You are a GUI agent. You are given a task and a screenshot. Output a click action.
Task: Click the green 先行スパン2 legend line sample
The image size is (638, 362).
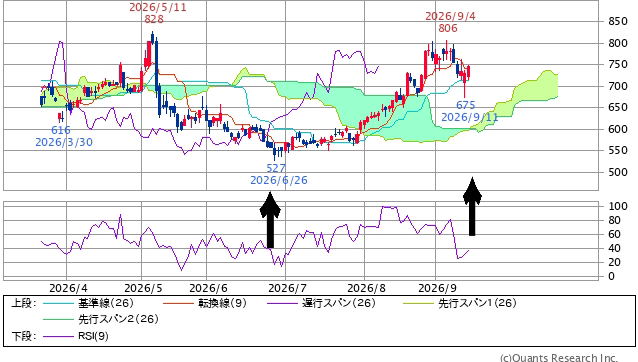click(58, 319)
